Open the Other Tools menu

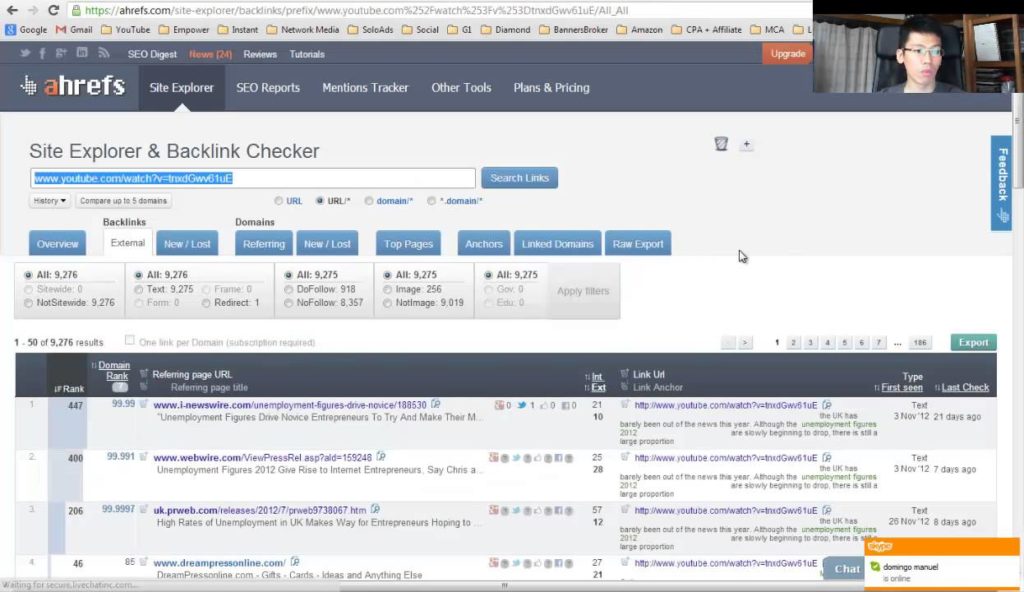[461, 88]
